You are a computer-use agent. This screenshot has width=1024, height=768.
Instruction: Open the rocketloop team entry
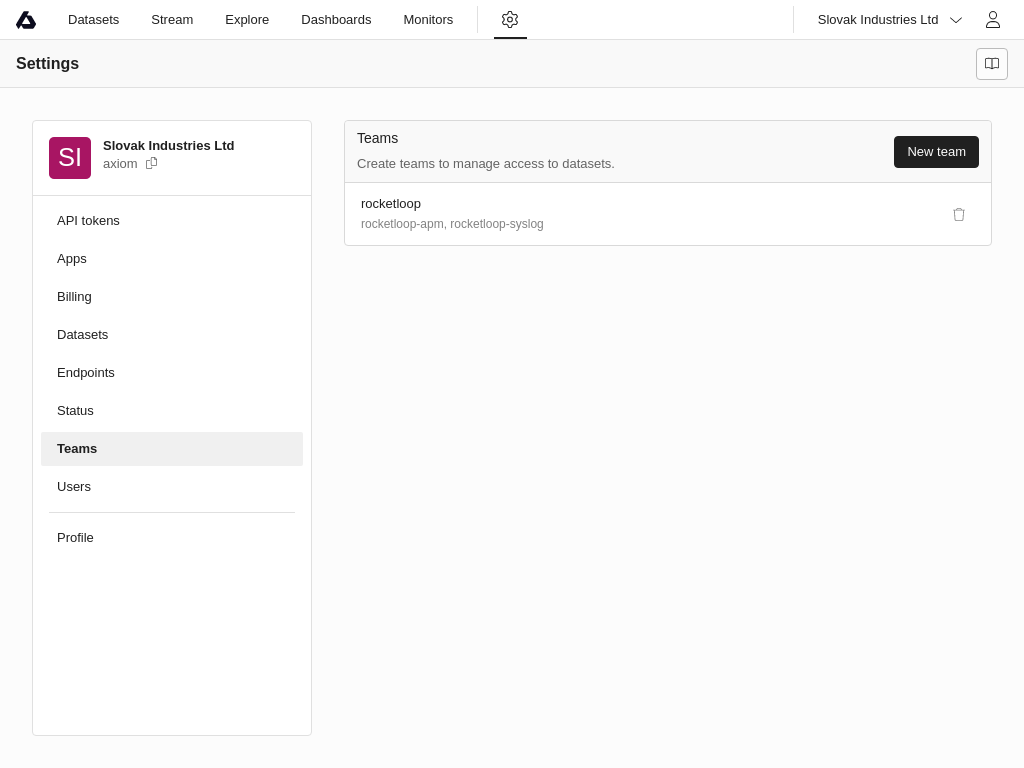[391, 204]
